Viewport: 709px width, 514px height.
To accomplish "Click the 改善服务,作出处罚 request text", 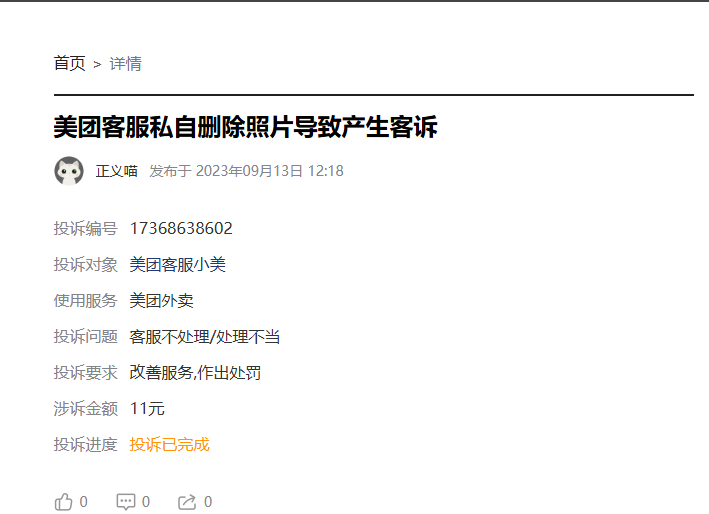I will (195, 373).
